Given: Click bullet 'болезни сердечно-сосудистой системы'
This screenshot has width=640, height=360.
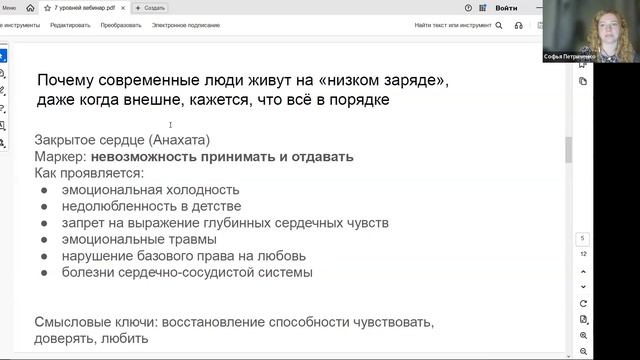Looking at the screenshot, I should pos(187,272).
